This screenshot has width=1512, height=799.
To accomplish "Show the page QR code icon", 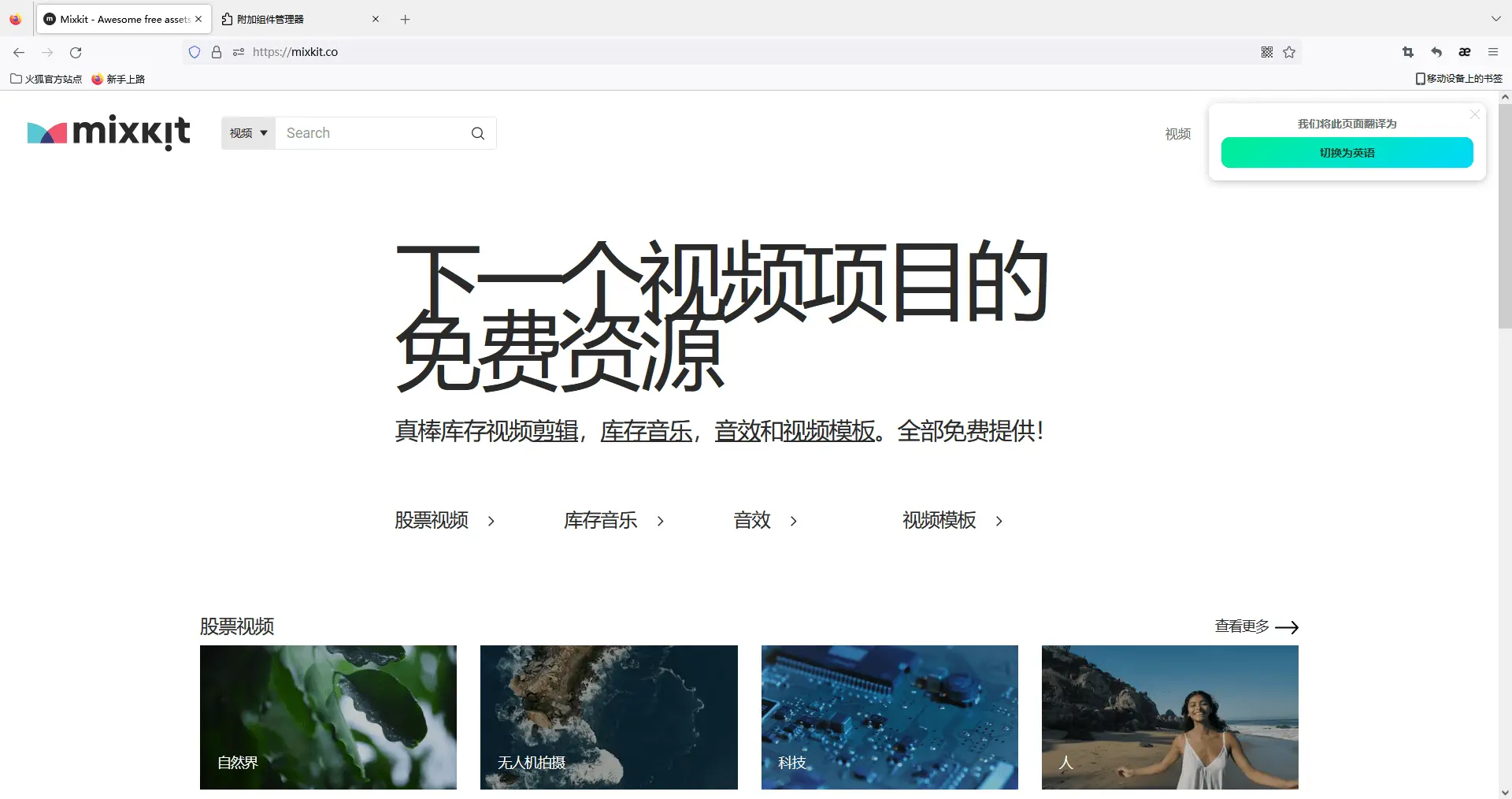I will [x=1267, y=52].
